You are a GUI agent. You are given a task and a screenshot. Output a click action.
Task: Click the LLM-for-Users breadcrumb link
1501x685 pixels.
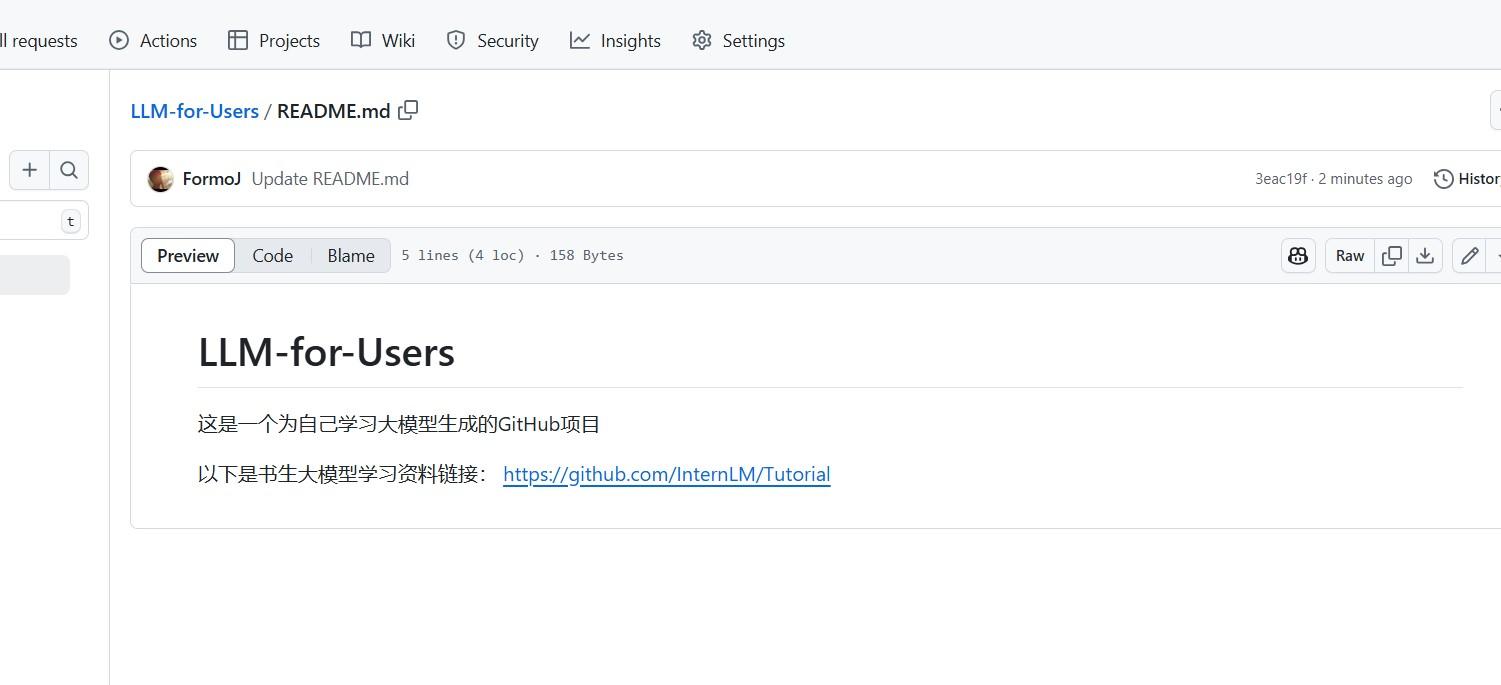[x=195, y=111]
